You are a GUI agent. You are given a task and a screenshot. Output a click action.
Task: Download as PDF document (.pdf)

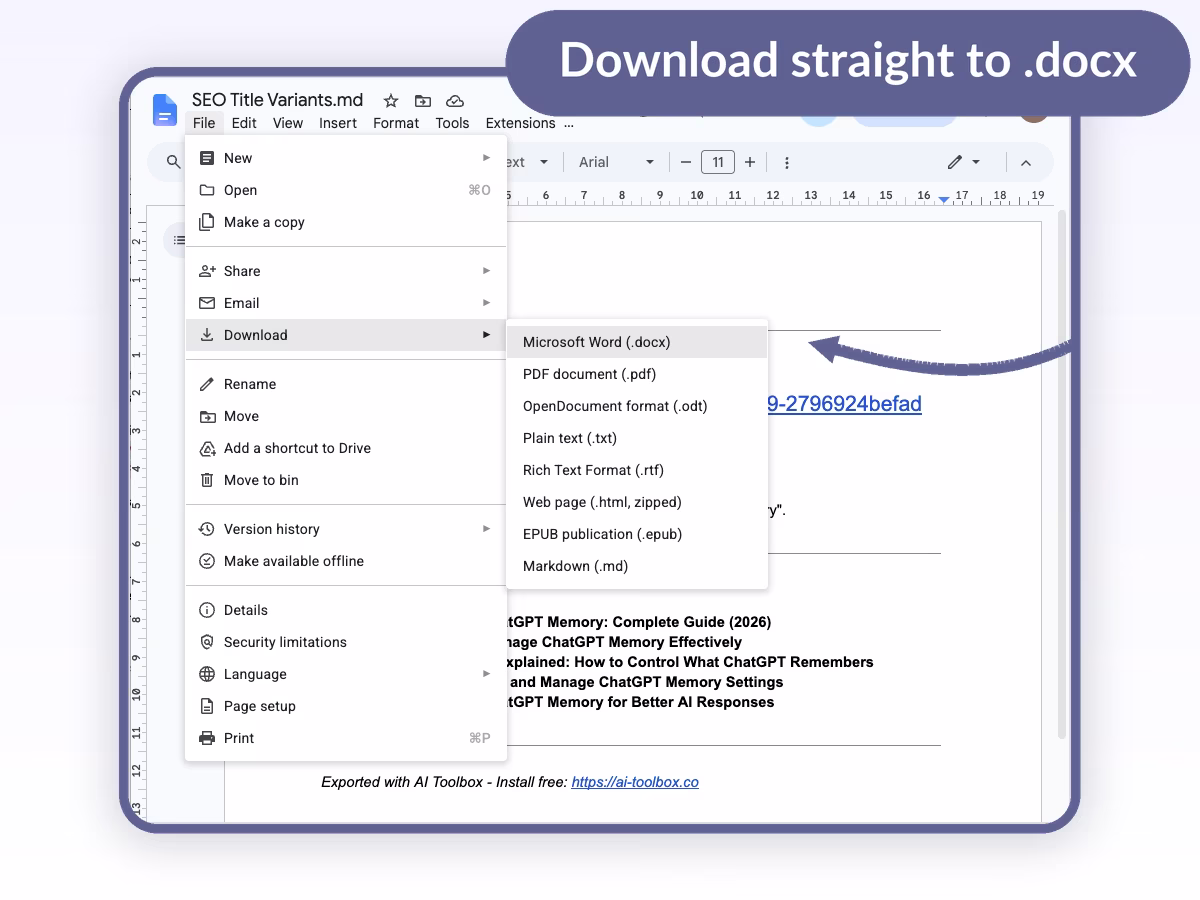[x=637, y=374]
